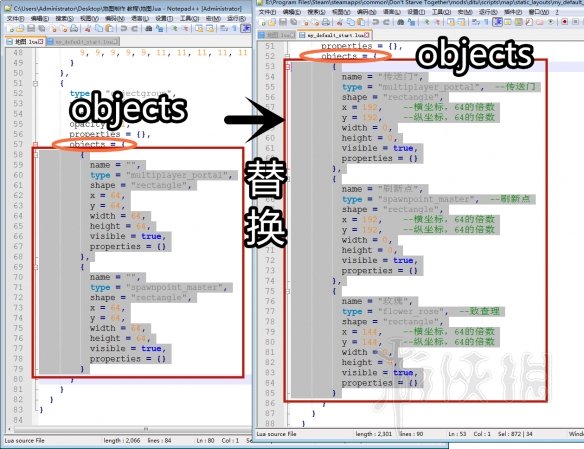Collapse fold marker at line 69 in left editor
This screenshot has height=449, width=584.
click(35, 267)
